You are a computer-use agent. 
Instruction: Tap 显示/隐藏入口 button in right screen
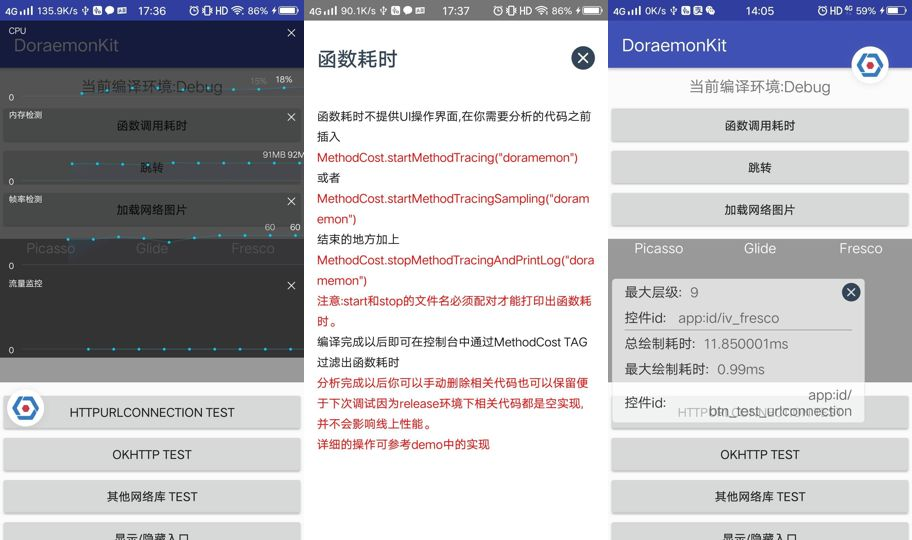coord(760,532)
